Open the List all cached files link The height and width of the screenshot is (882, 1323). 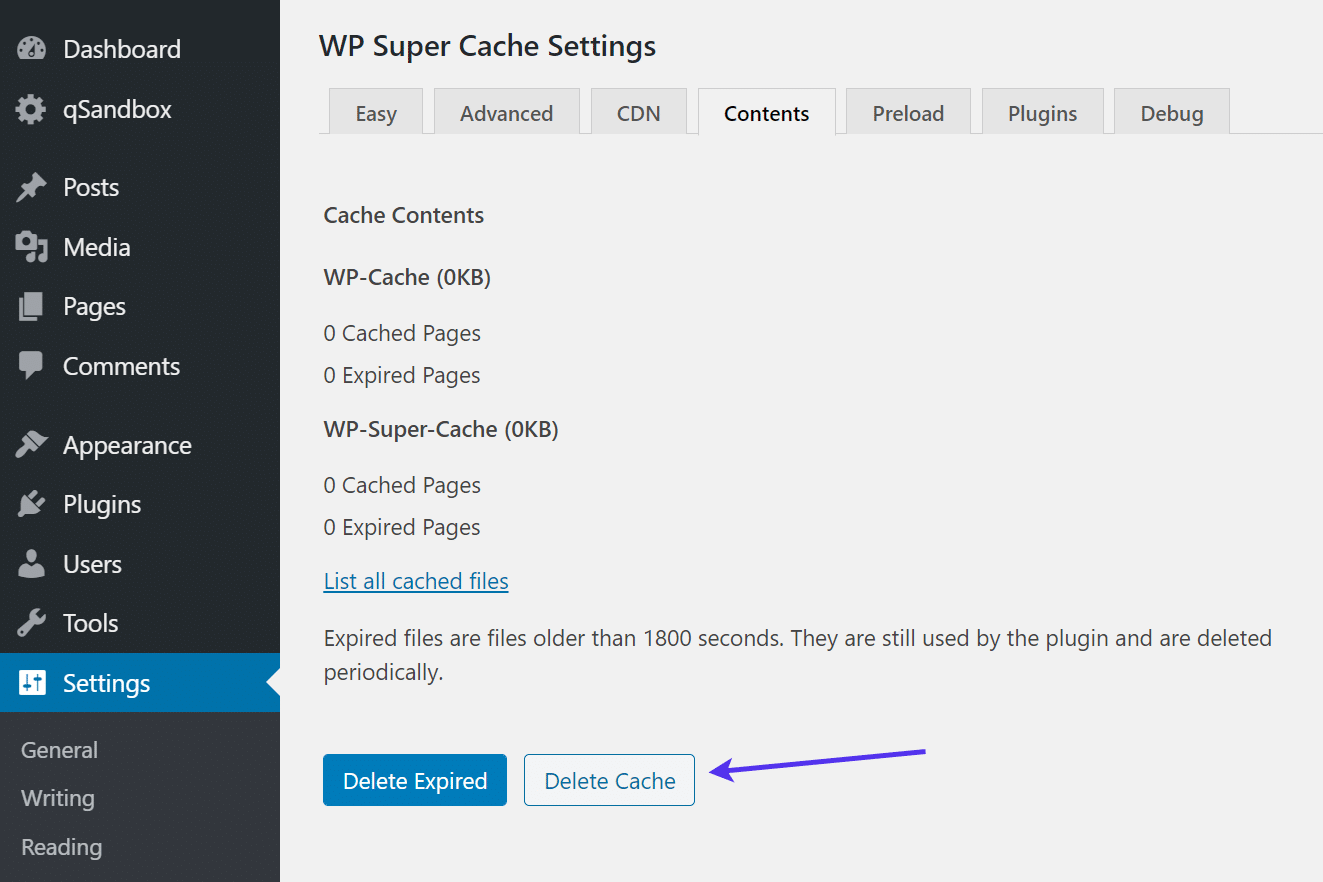[415, 580]
